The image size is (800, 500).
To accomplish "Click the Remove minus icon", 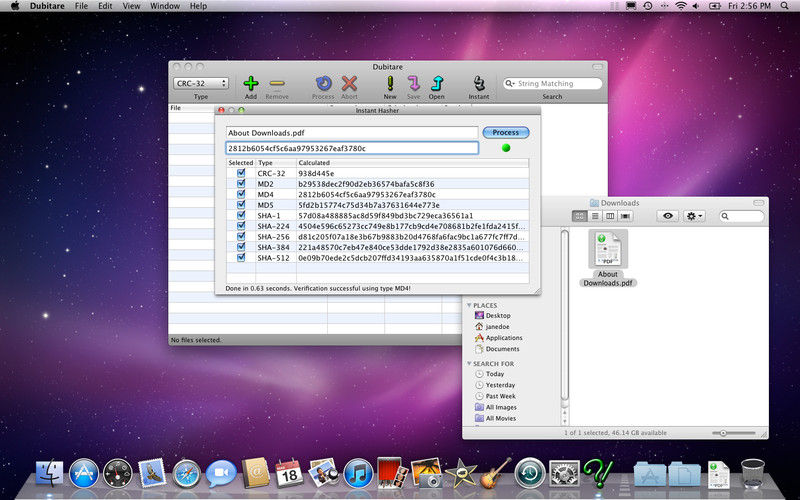I will 277,83.
